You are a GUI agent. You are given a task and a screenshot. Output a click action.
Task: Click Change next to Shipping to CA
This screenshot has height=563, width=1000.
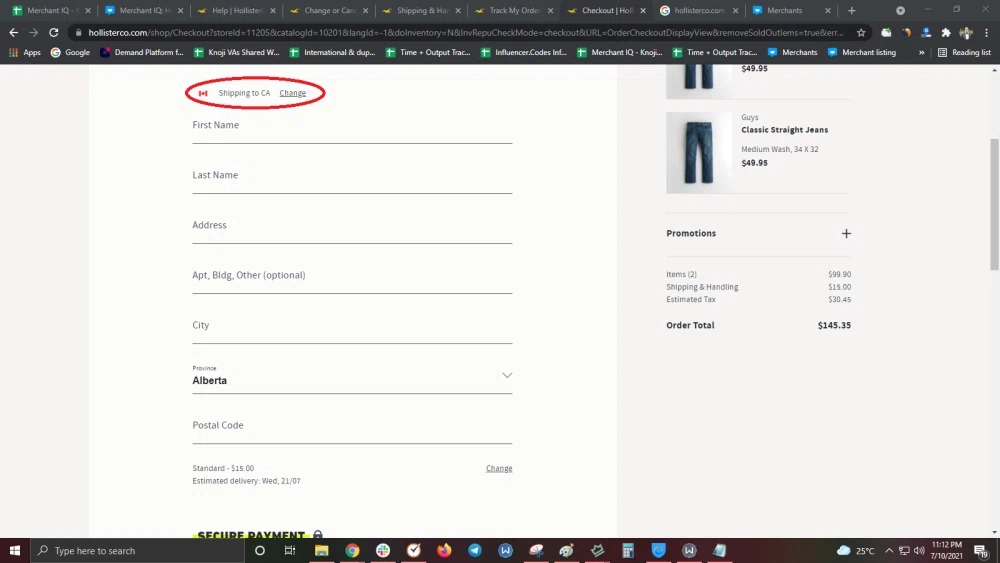(x=293, y=93)
